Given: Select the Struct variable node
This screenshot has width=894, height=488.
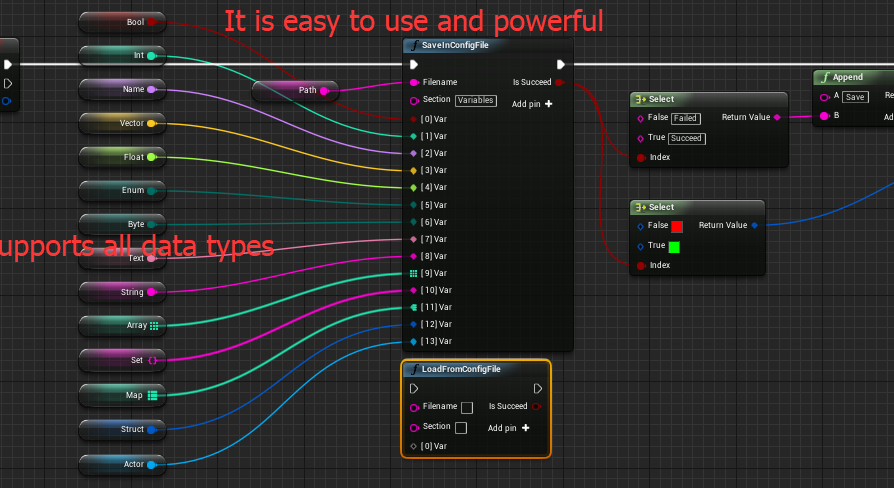Looking at the screenshot, I should tap(120, 429).
